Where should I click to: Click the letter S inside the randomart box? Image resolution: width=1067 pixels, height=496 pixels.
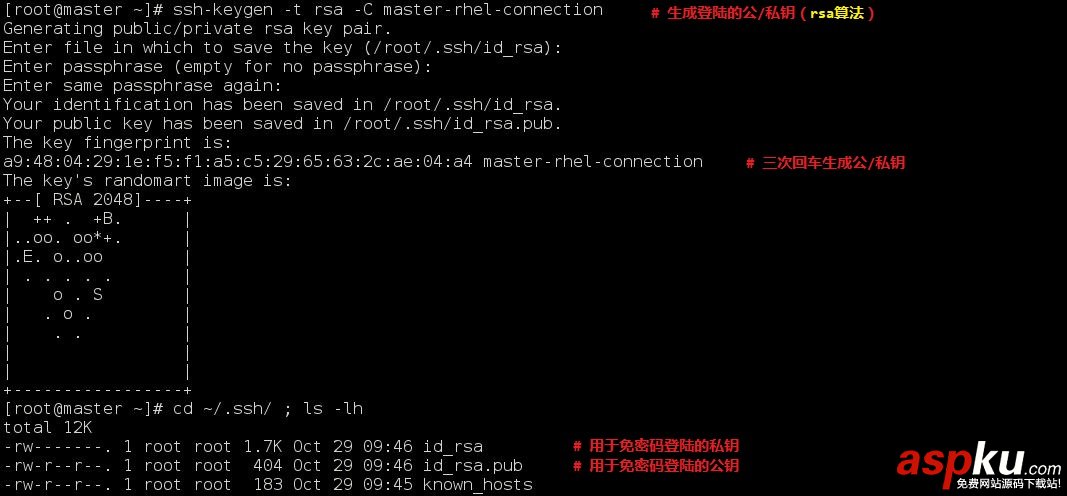[97, 295]
